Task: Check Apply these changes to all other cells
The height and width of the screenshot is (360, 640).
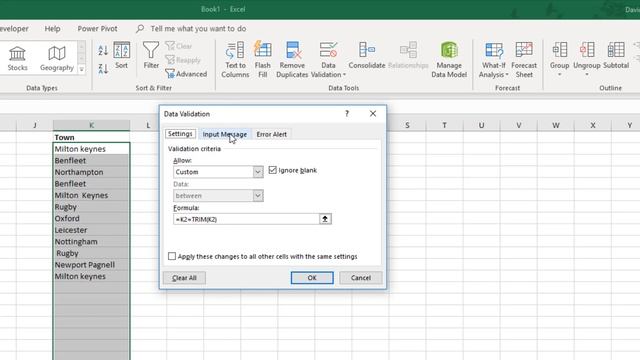Action: coord(172,256)
